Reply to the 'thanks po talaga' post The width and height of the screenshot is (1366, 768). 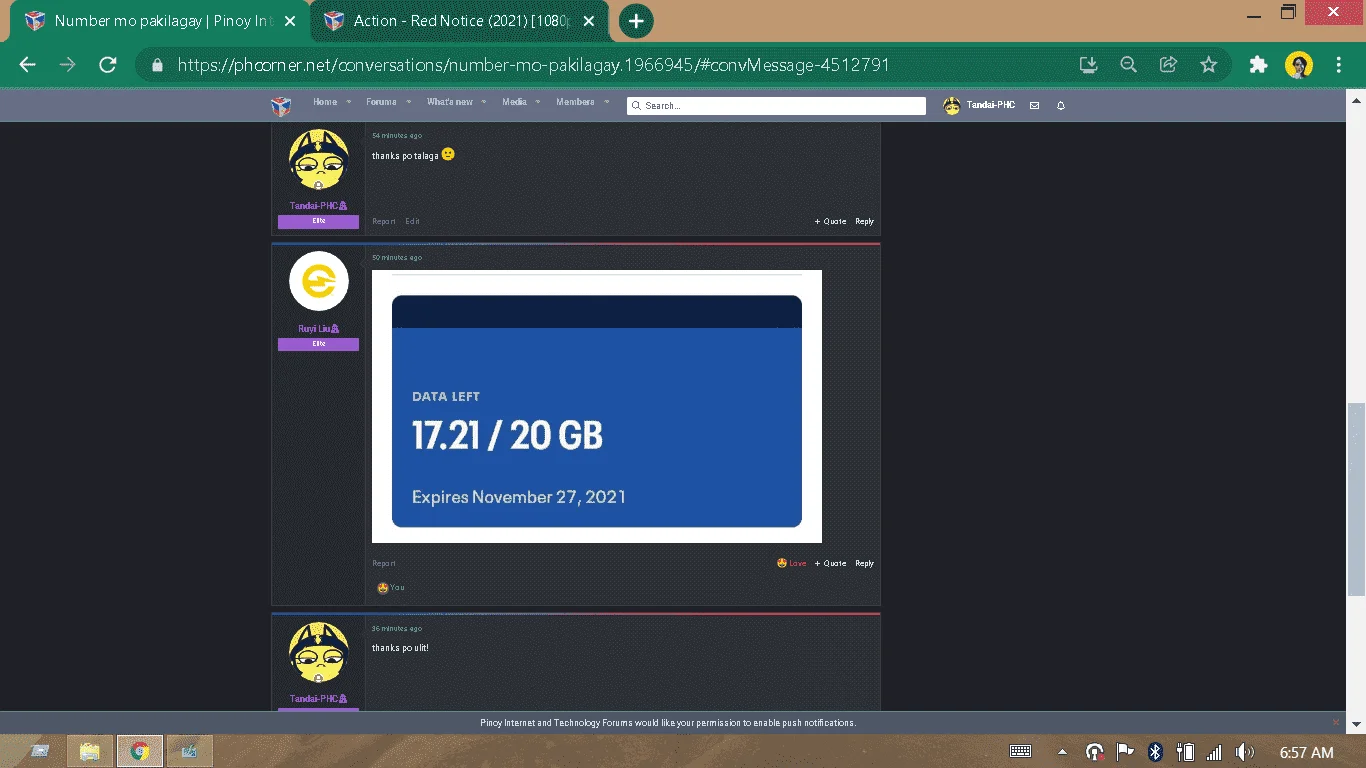(x=864, y=221)
